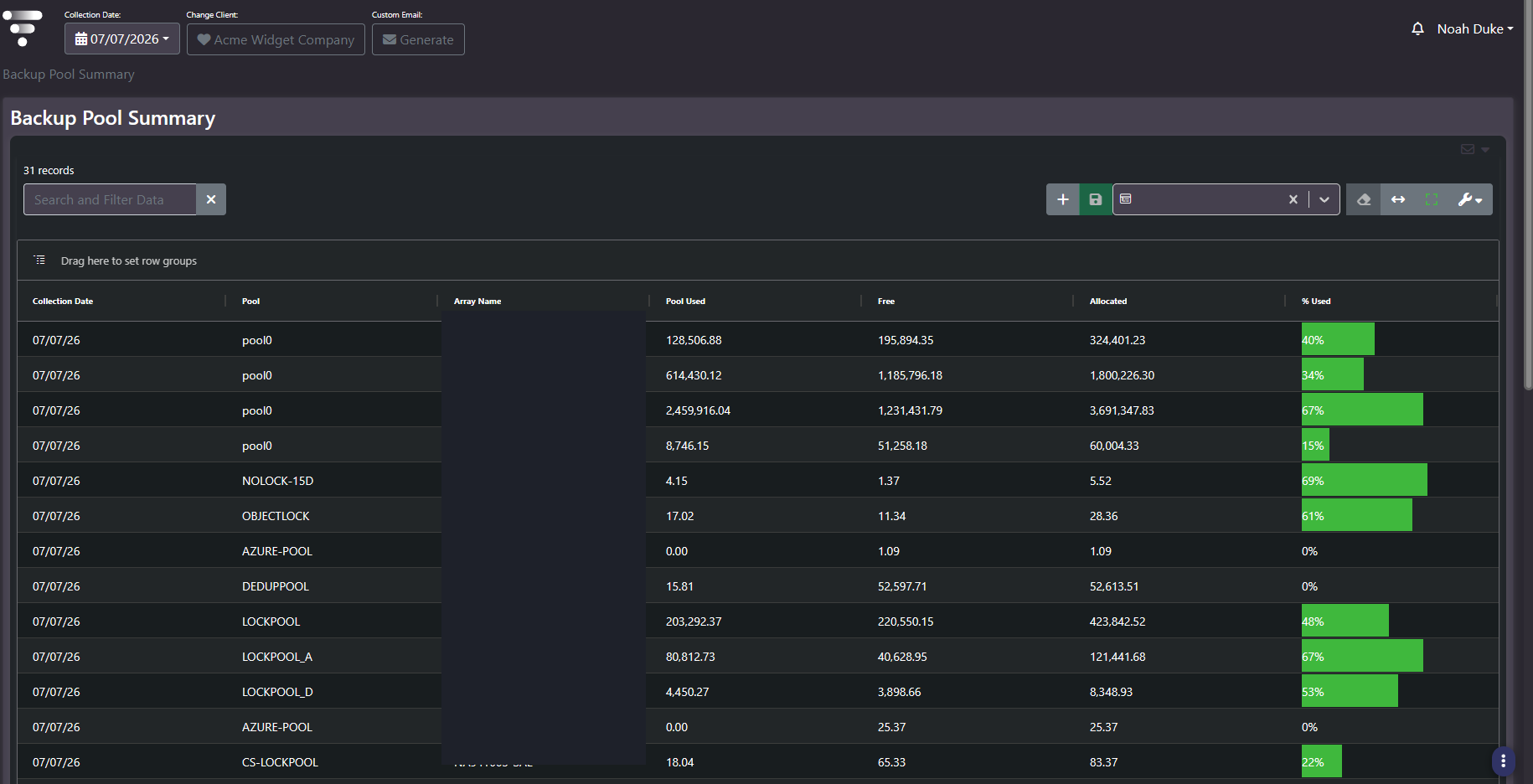
Task: Select the LOCKPOOL_A pool cell
Action: 277,657
